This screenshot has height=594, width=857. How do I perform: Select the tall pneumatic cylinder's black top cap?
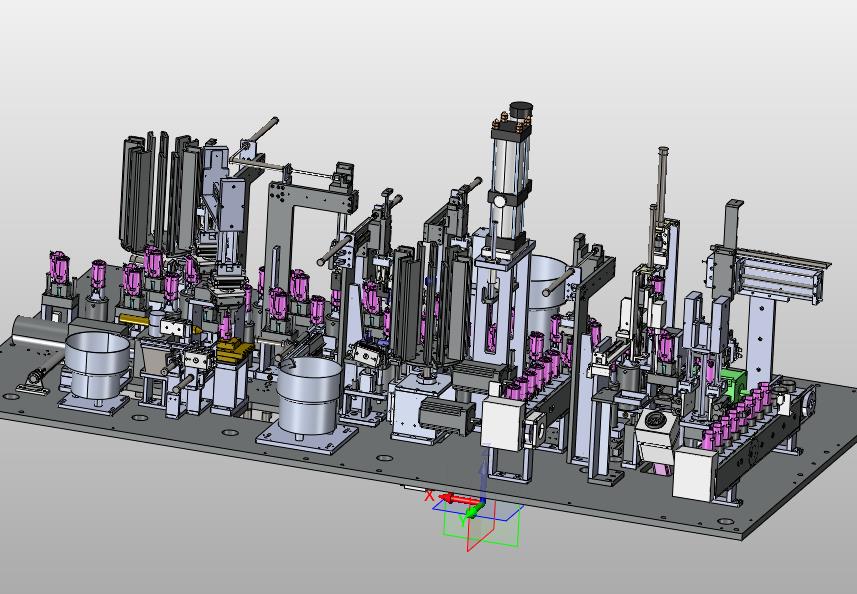click(521, 110)
